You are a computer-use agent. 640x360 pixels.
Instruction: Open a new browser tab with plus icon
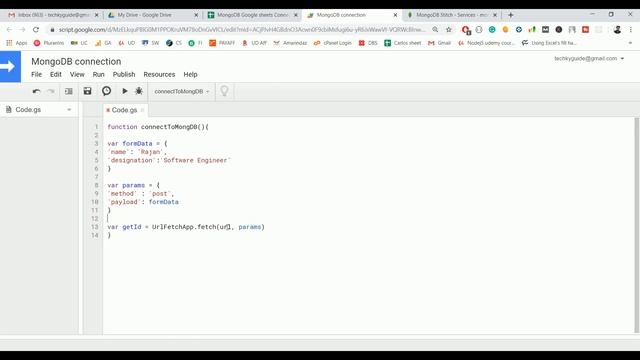[510, 15]
